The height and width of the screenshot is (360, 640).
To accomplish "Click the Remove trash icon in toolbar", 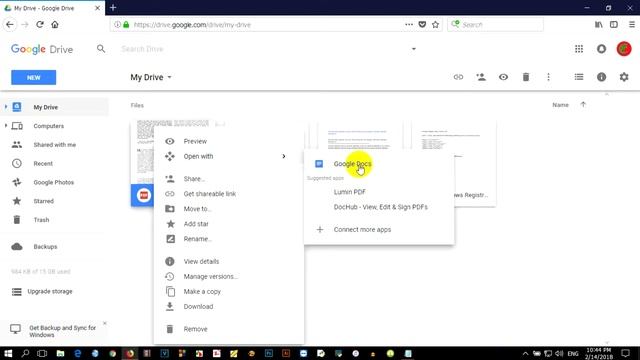I will [526, 77].
